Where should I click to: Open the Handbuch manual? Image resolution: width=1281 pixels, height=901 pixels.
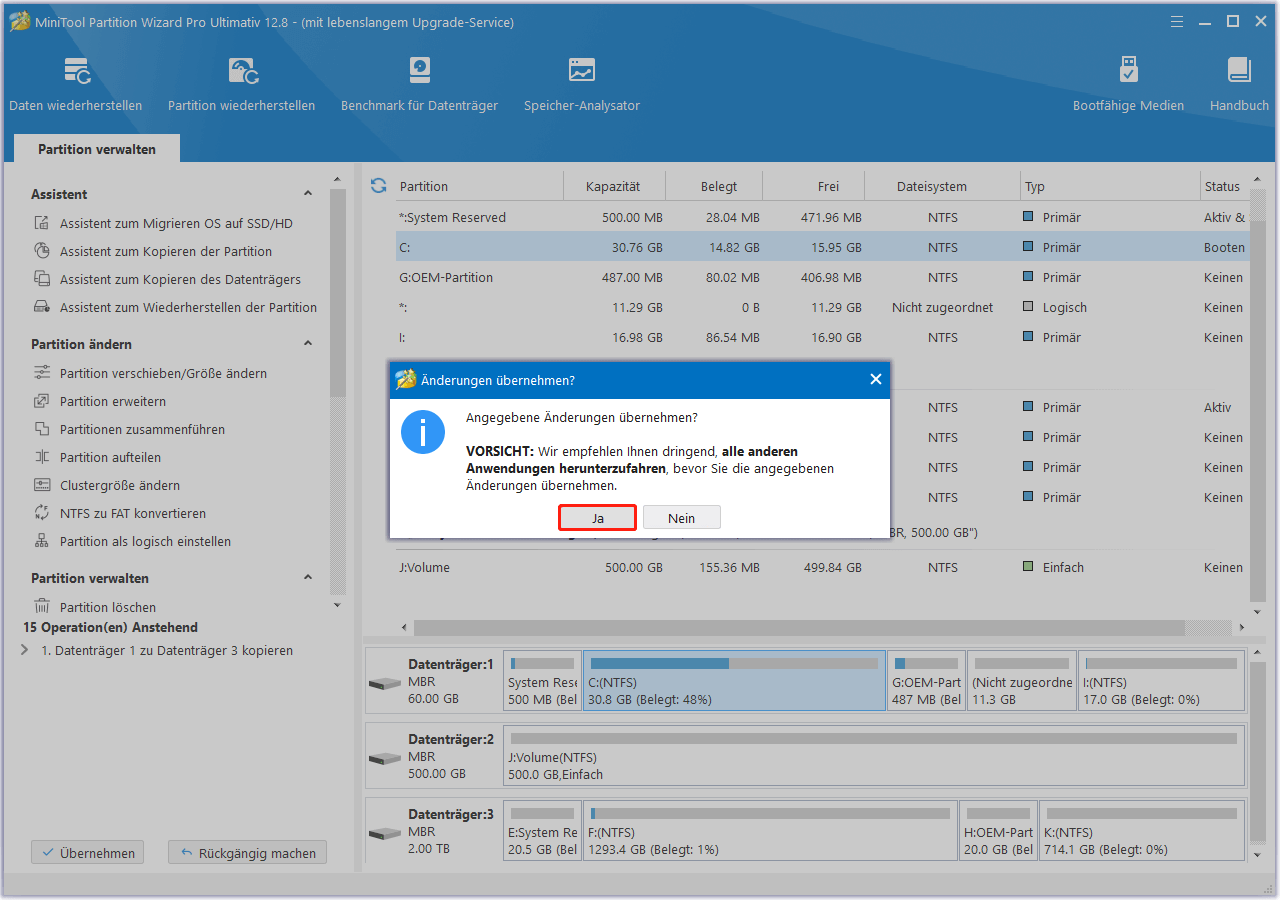(1239, 84)
